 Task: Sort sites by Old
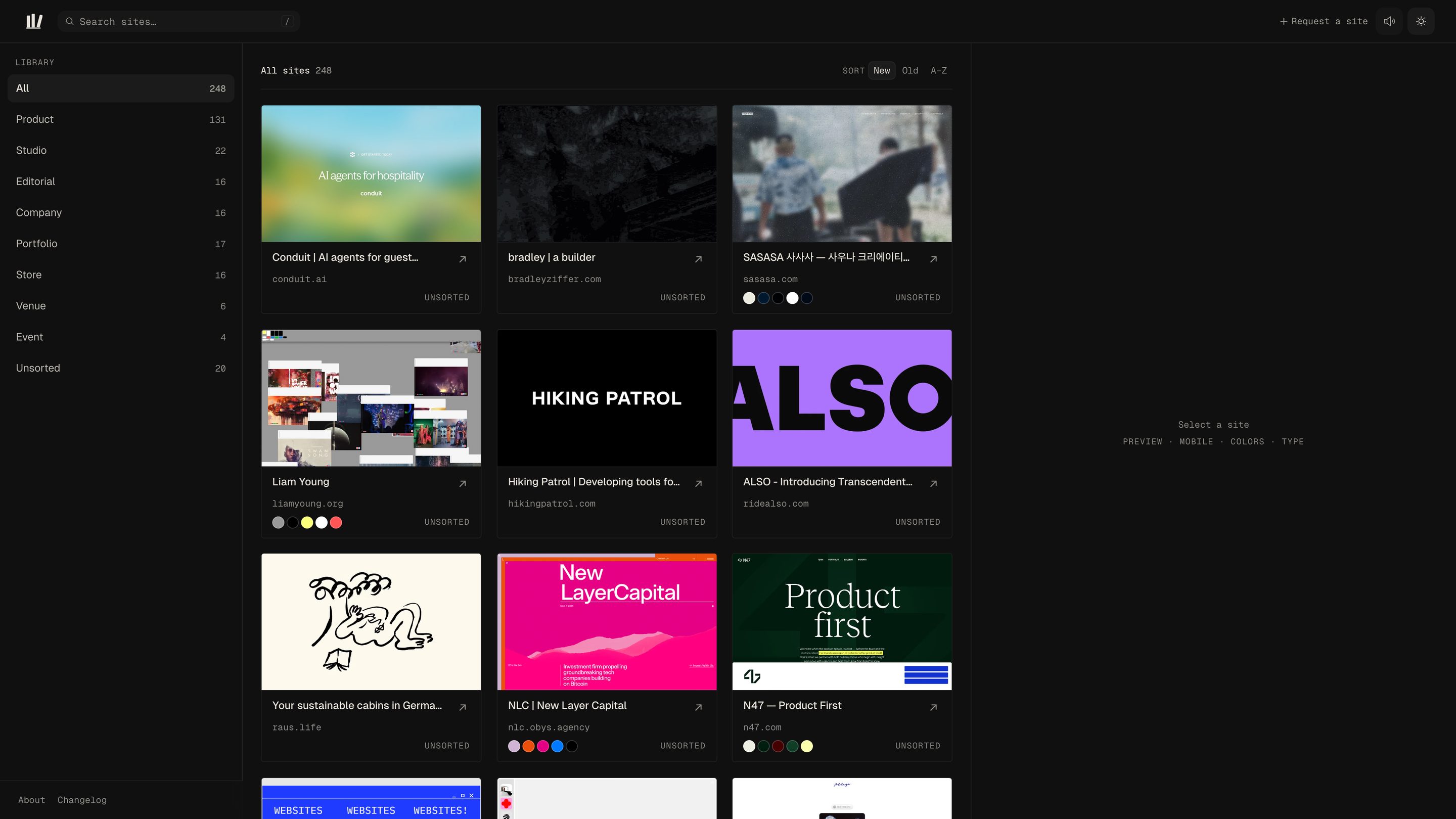pyautogui.click(x=909, y=71)
